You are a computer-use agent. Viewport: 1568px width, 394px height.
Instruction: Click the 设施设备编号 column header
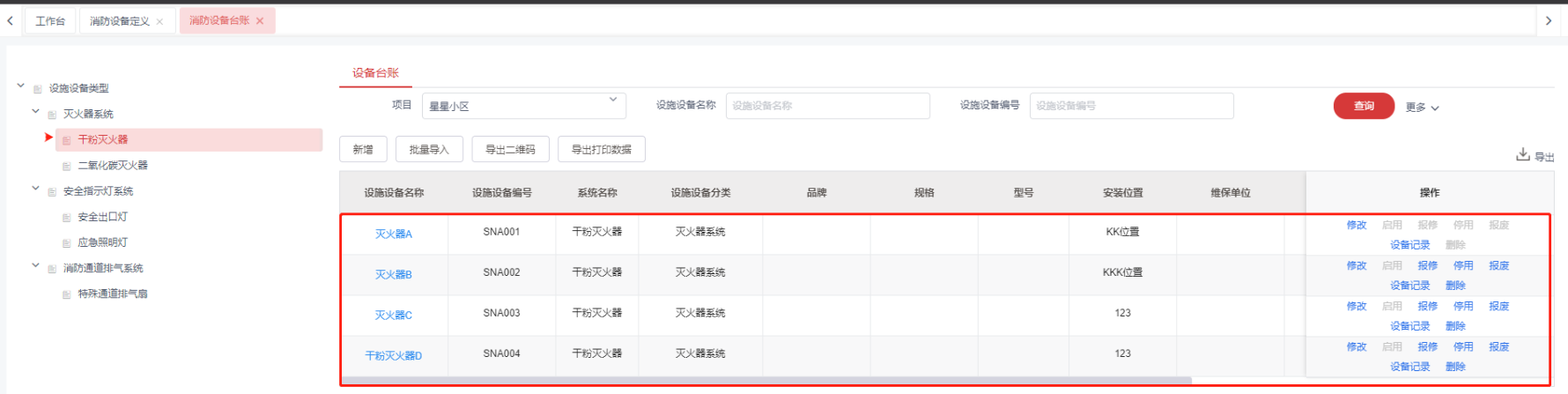pos(502,193)
